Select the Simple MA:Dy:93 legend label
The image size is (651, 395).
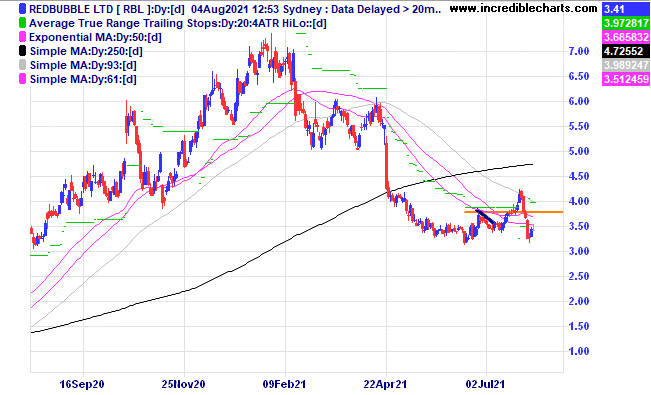point(83,66)
